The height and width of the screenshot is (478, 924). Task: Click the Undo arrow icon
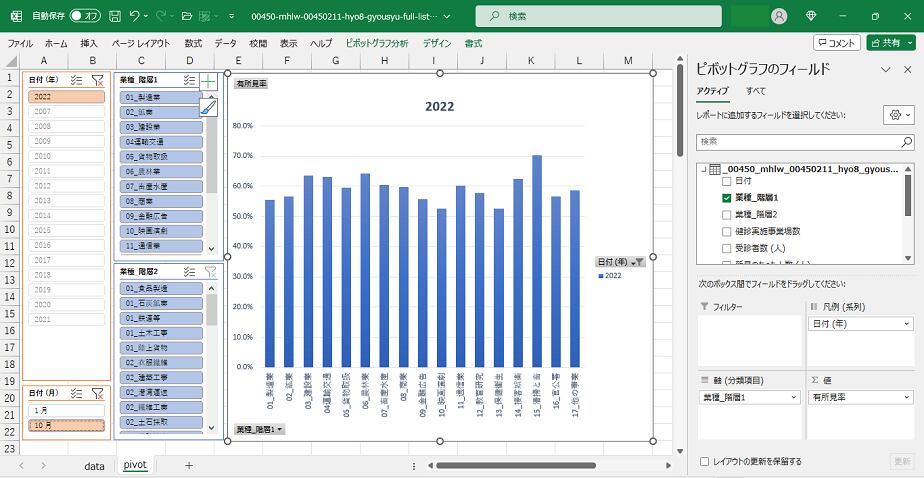point(136,17)
